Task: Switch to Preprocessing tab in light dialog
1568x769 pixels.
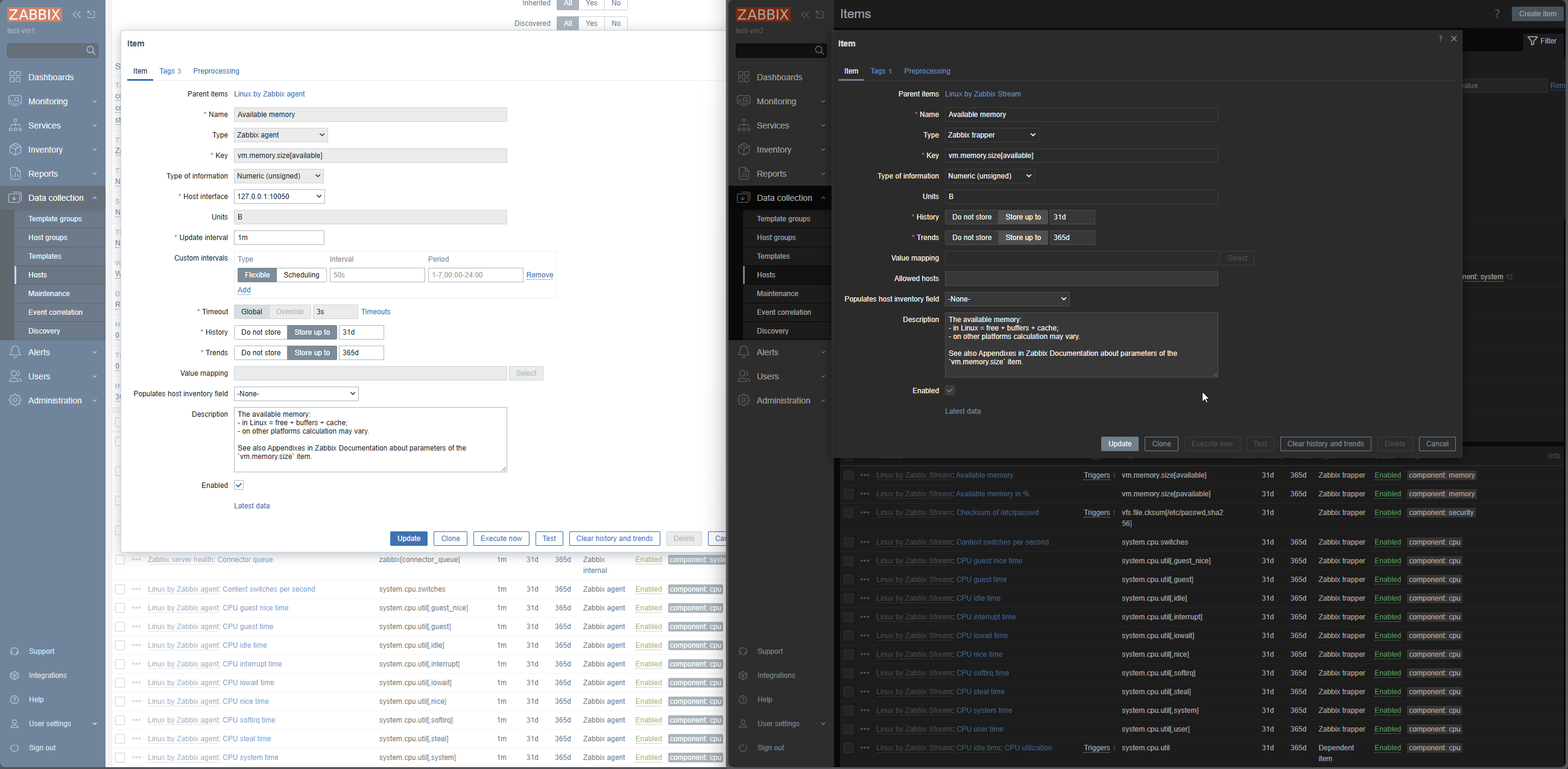Action: [216, 72]
